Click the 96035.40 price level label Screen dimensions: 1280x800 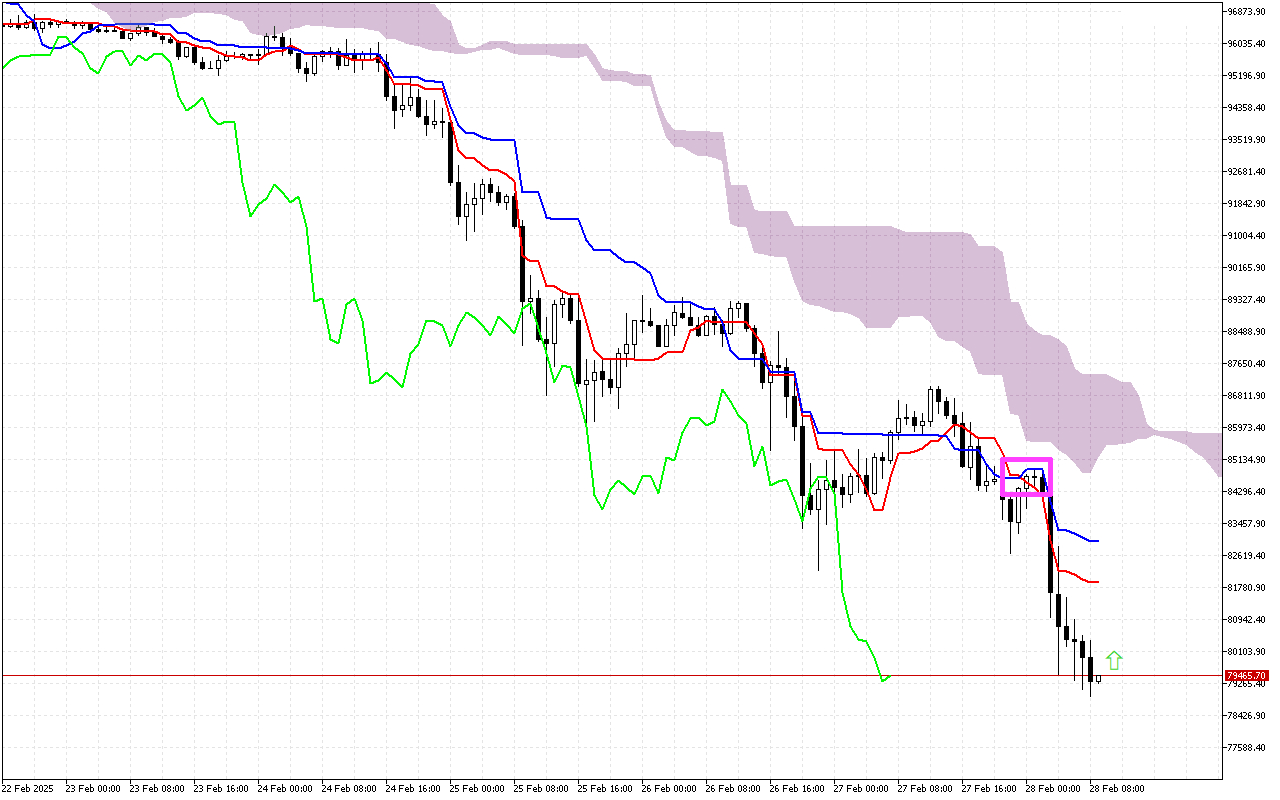(x=1248, y=44)
